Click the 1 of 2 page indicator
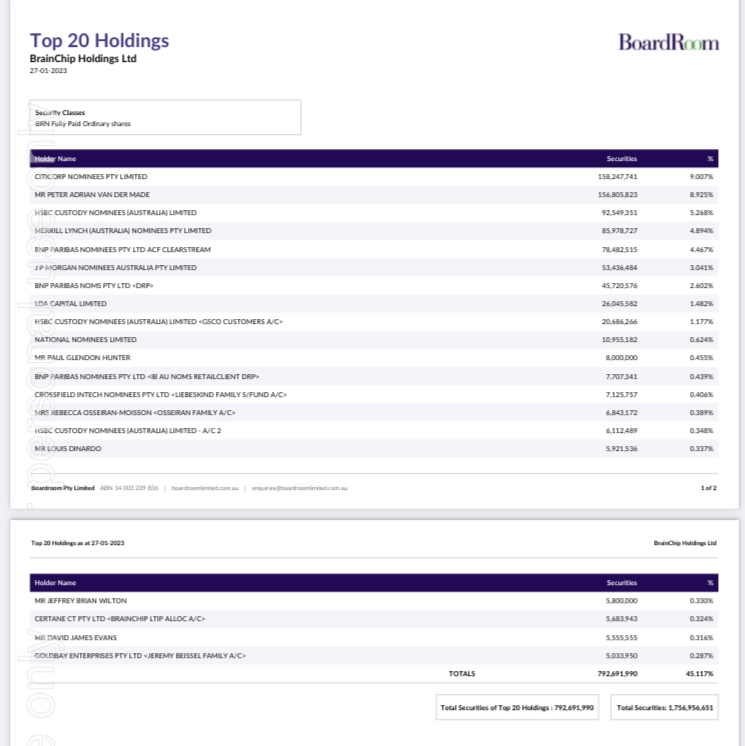 click(x=708, y=488)
